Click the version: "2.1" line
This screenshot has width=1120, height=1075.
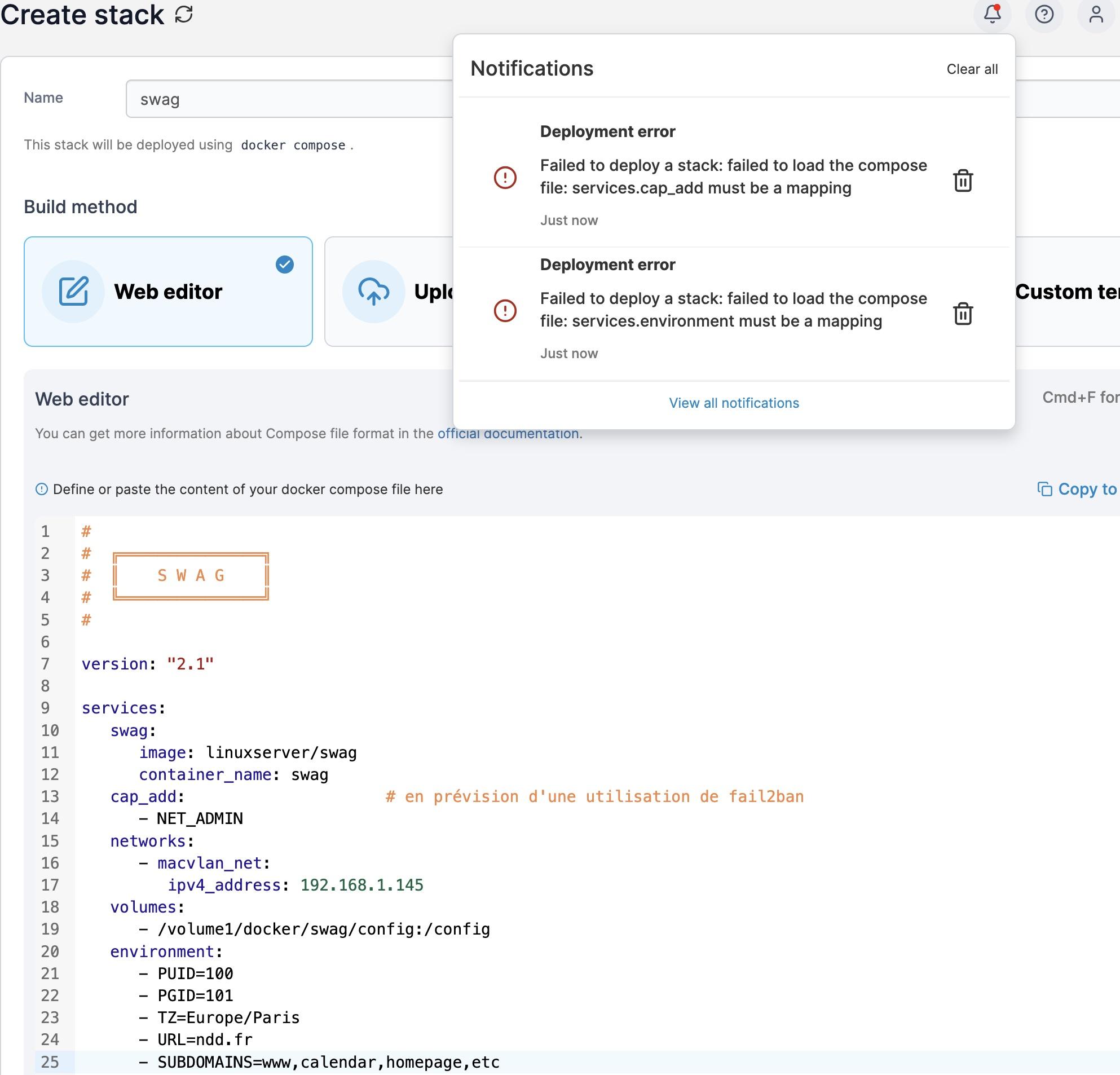point(147,664)
